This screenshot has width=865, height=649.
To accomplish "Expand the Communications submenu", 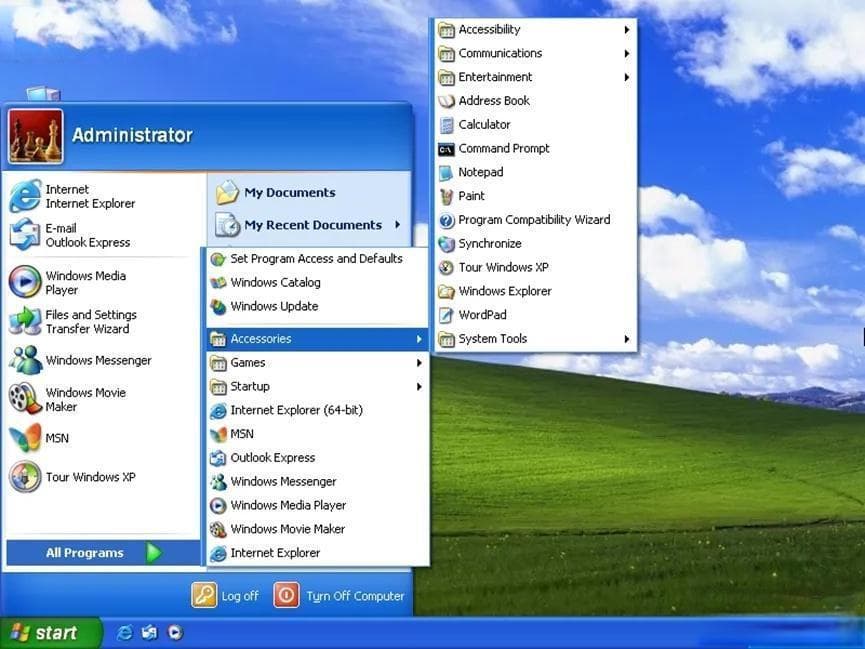I will click(x=536, y=54).
